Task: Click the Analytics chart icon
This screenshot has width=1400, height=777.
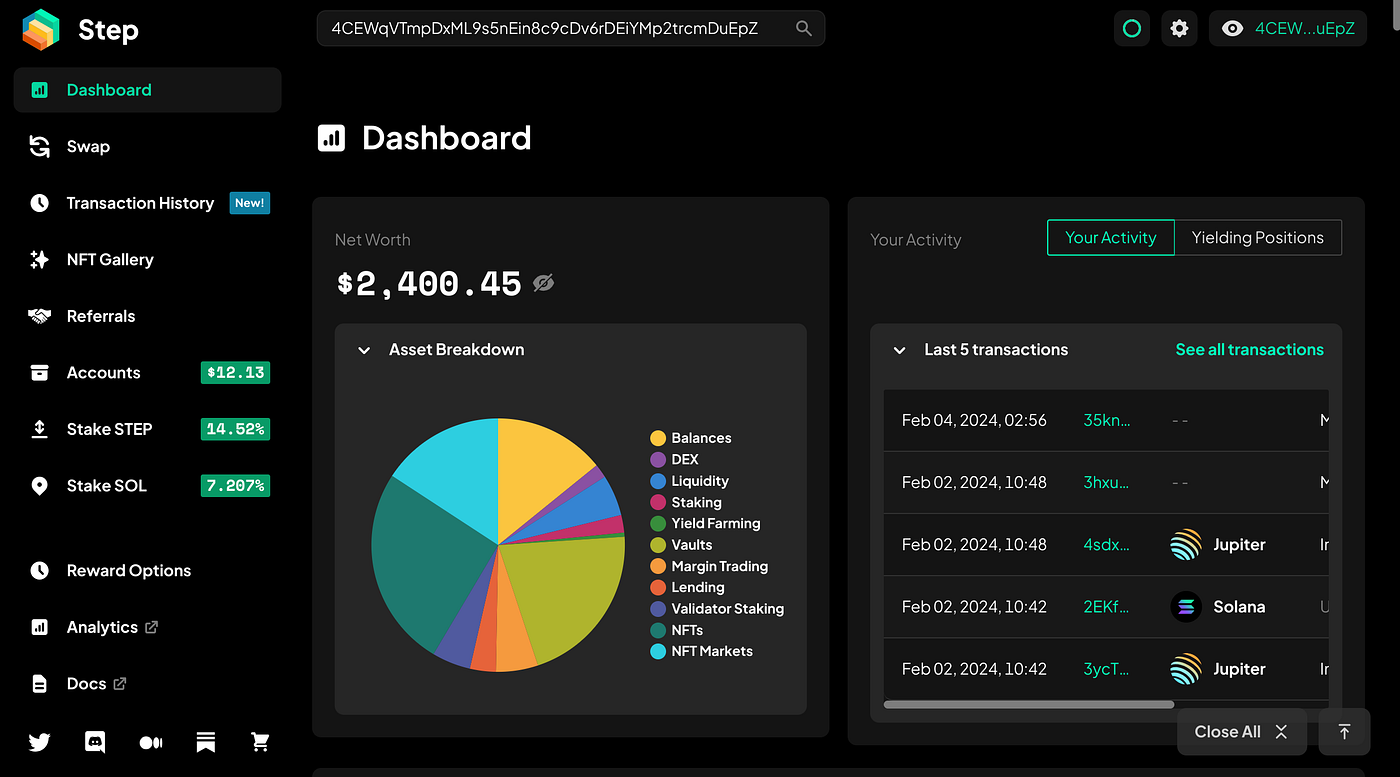Action: 39,627
